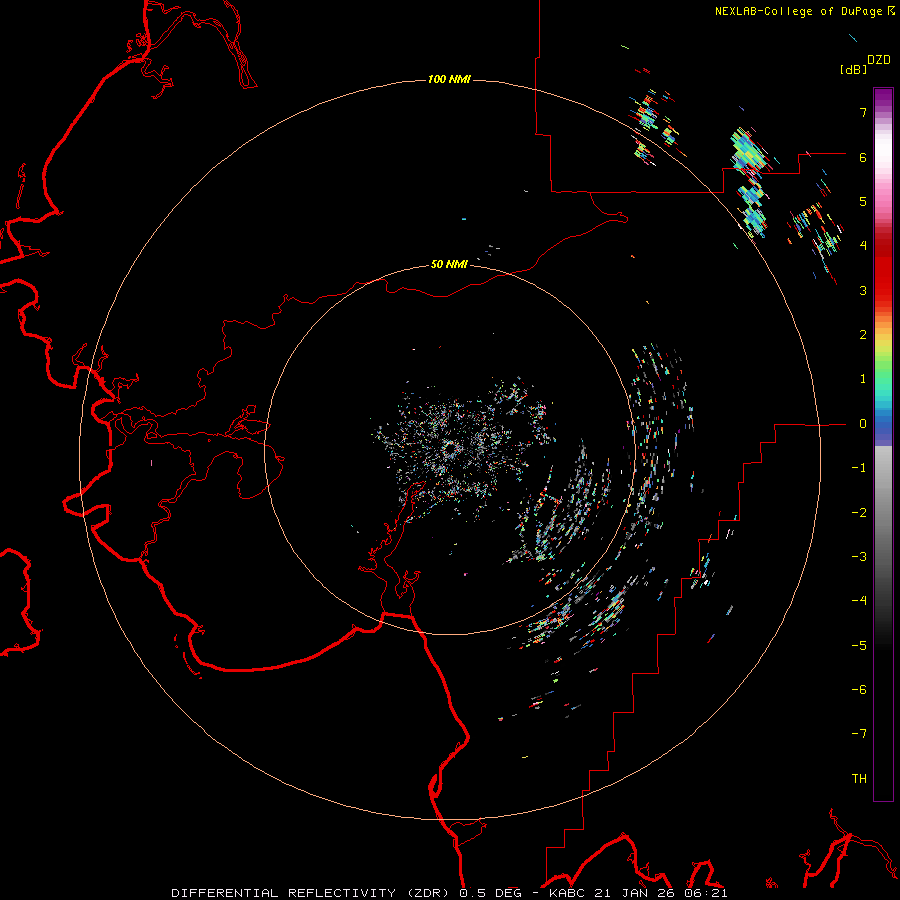
Task: Click the 3 dB scale value
Action: tap(863, 290)
